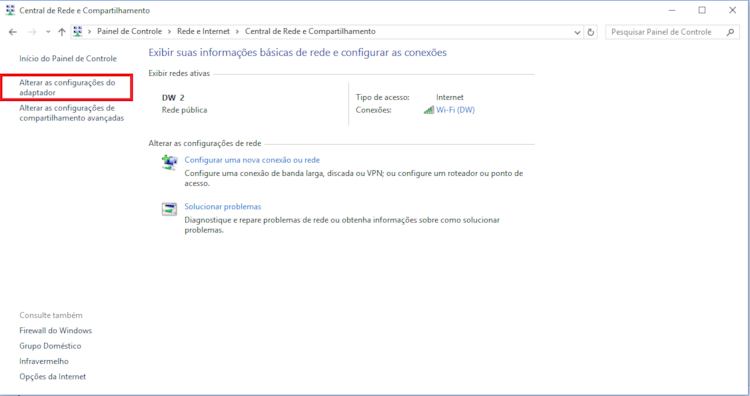Open Infravermelho settings
This screenshot has width=750, height=396.
pos(44,361)
